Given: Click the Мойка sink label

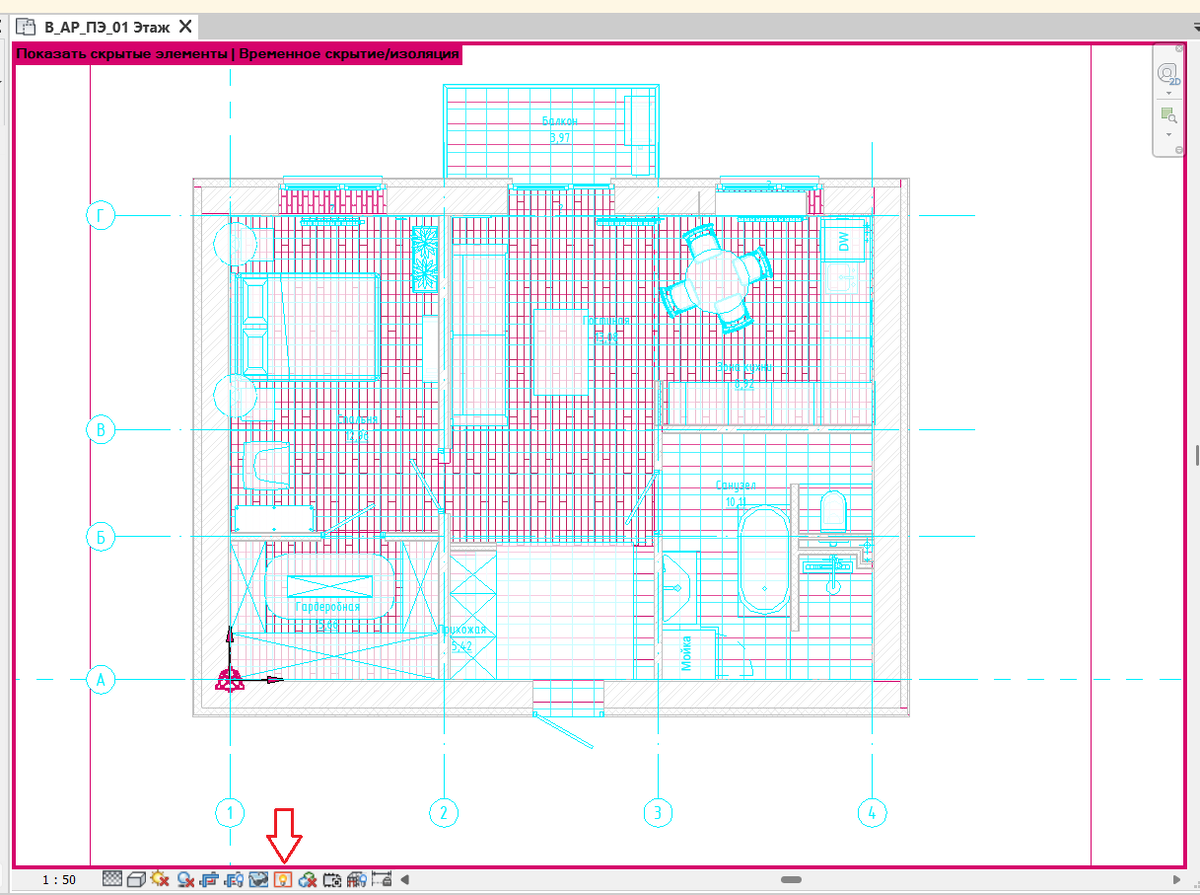Looking at the screenshot, I should (686, 652).
